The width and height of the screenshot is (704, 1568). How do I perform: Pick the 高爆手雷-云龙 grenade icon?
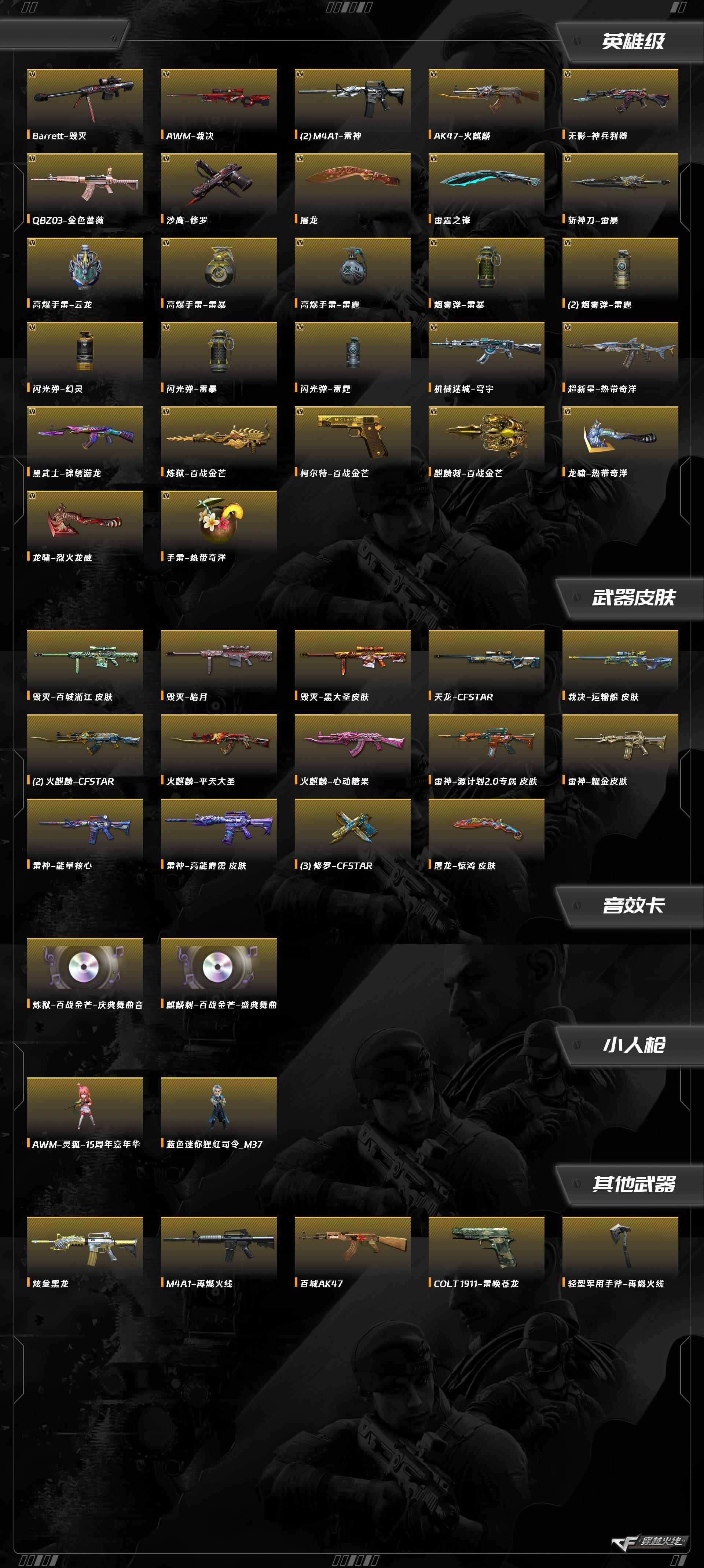pos(85,265)
